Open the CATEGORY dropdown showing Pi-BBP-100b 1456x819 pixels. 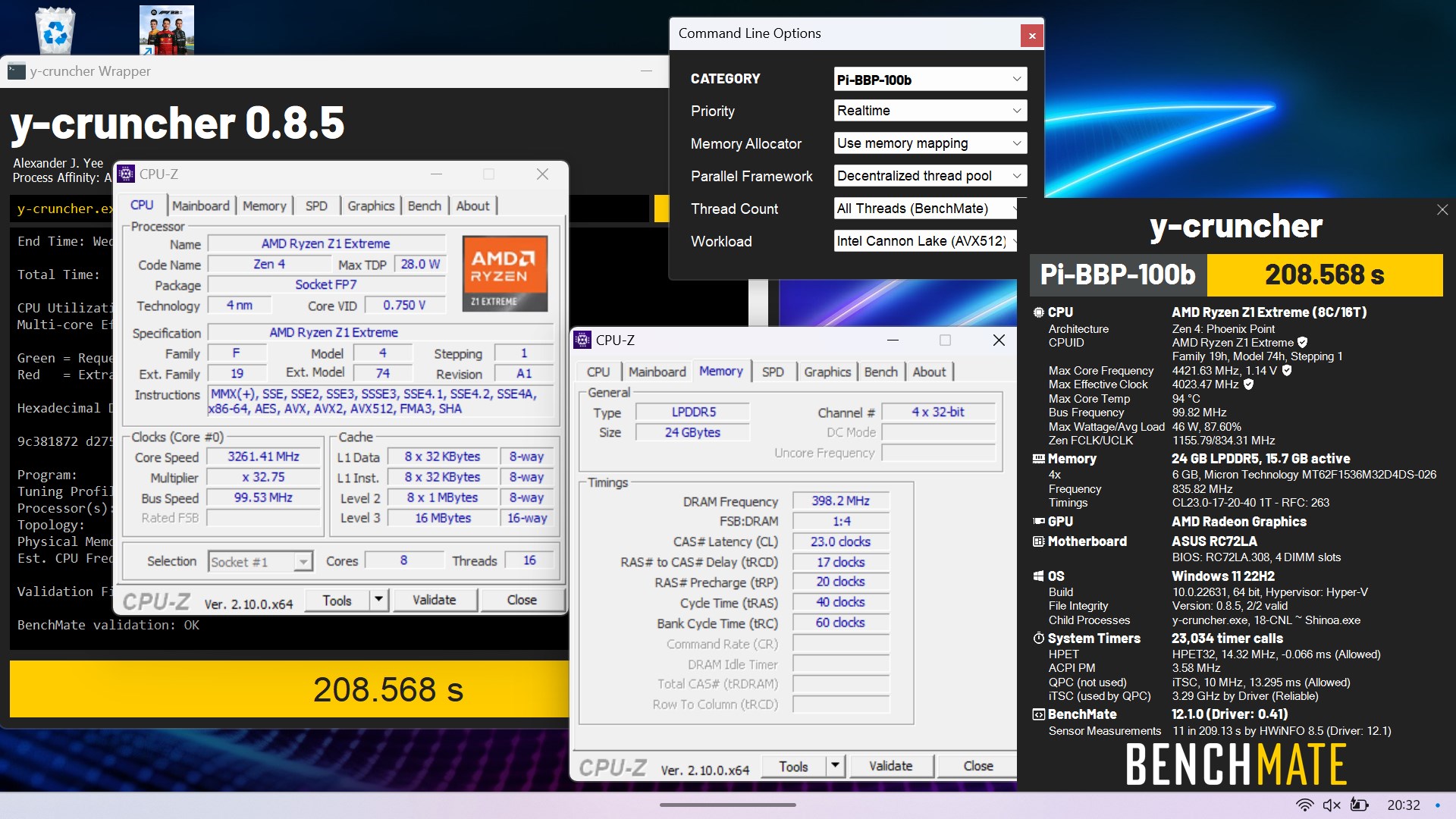coord(930,79)
